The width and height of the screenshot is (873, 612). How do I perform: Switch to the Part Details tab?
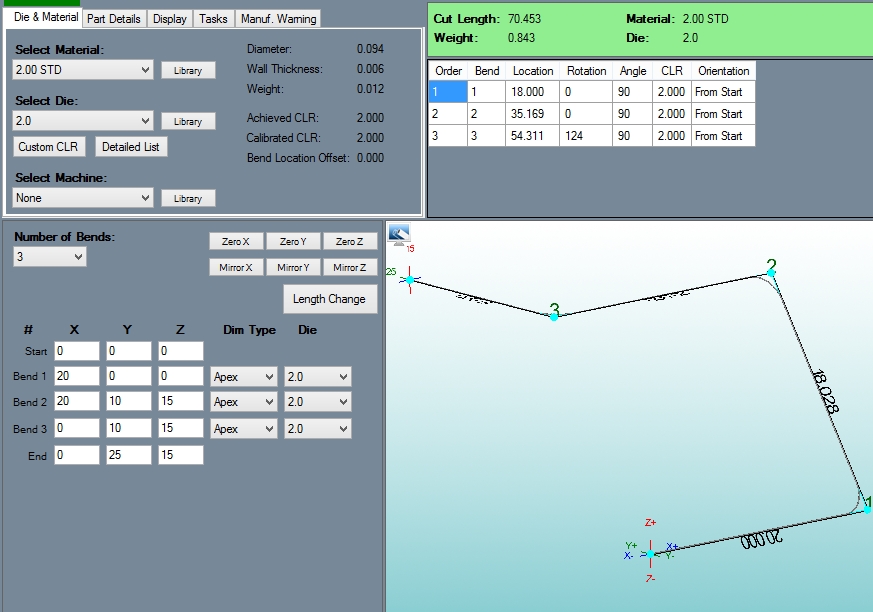pos(114,19)
